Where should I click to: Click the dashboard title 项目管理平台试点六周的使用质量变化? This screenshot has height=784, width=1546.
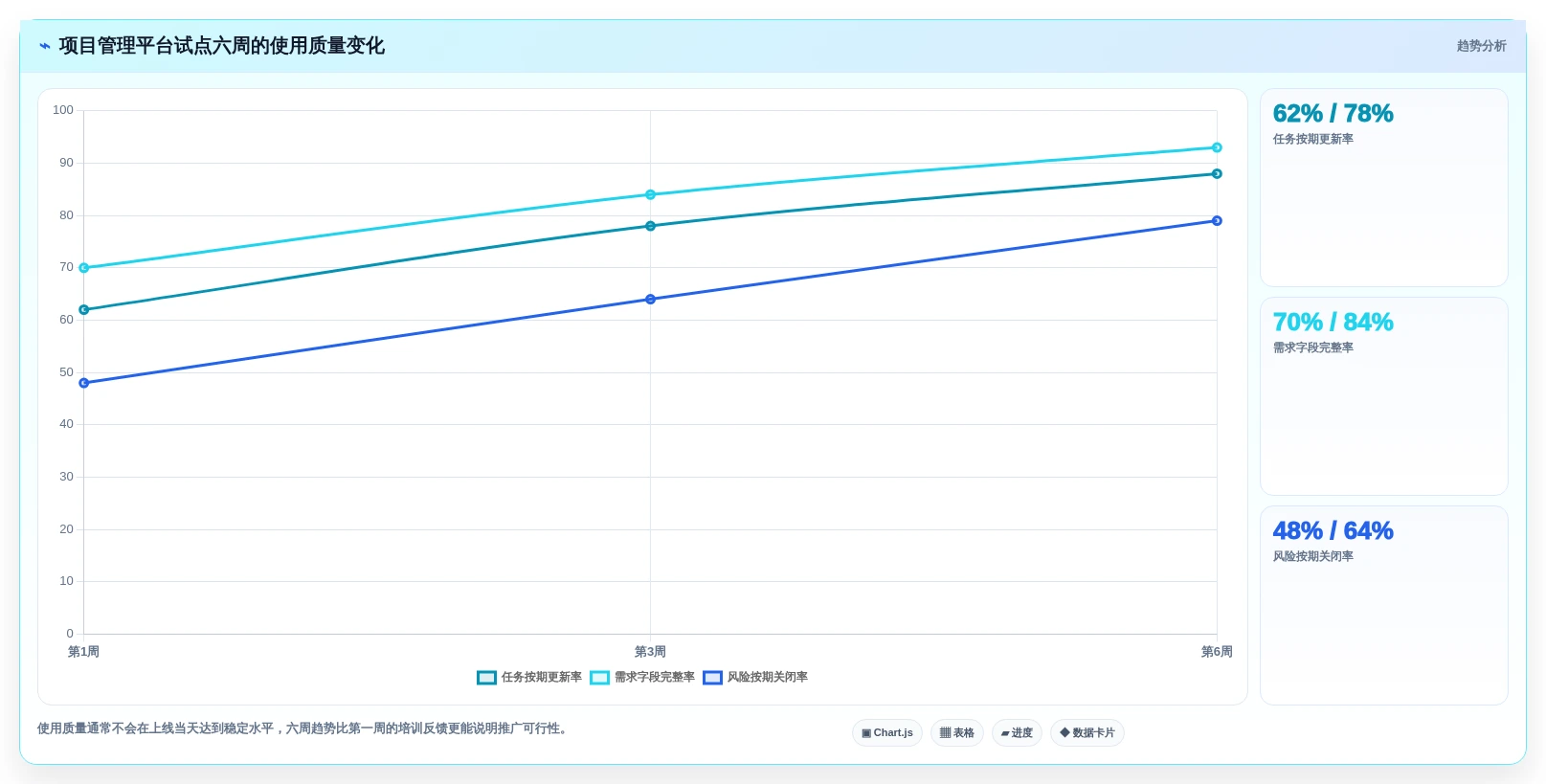(x=222, y=46)
